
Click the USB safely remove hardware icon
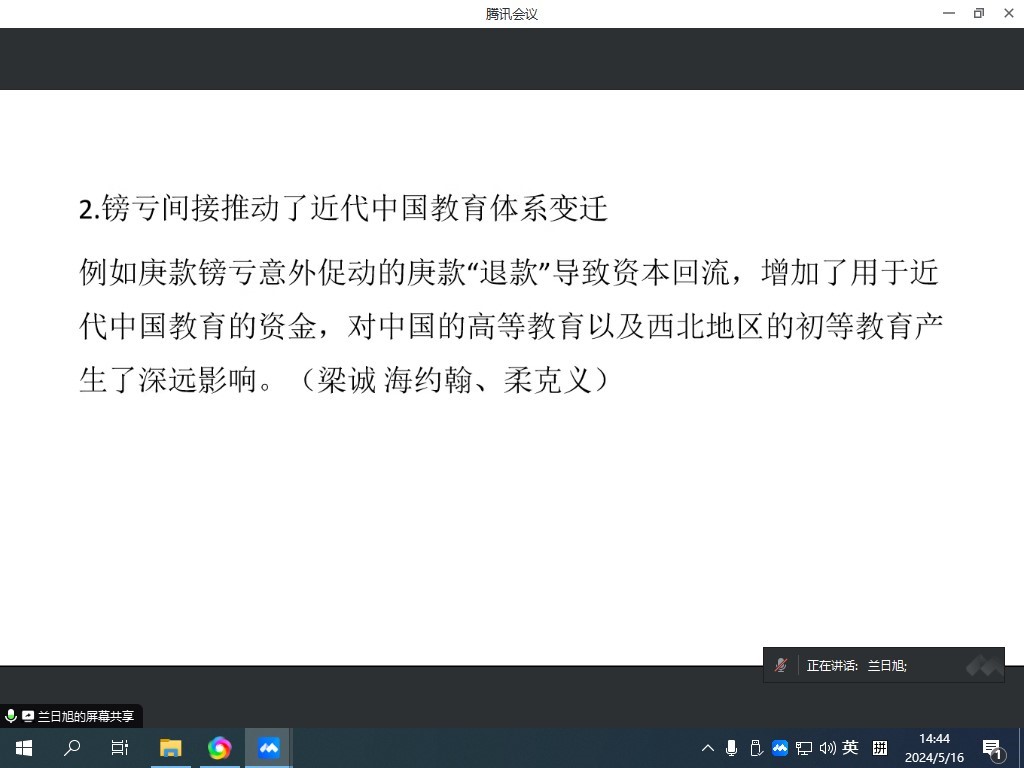(756, 748)
